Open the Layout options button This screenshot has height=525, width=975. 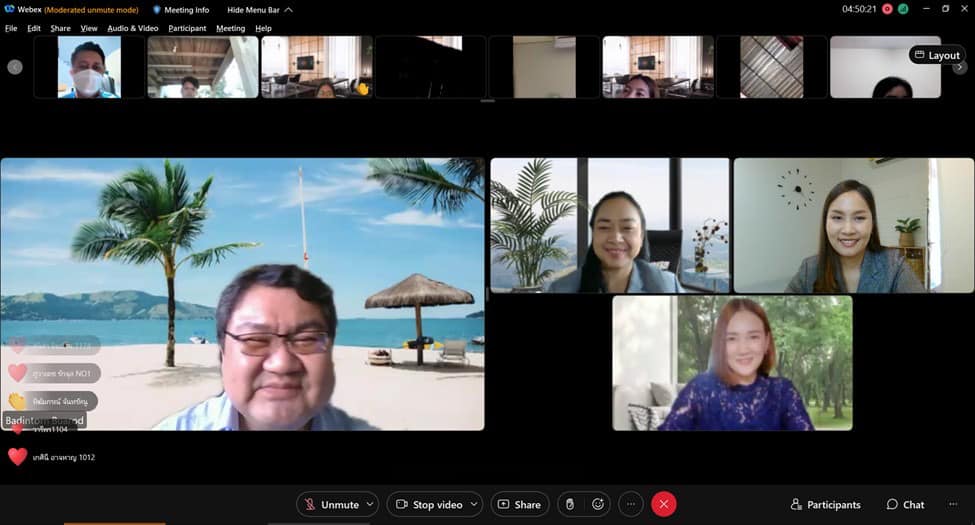click(936, 55)
